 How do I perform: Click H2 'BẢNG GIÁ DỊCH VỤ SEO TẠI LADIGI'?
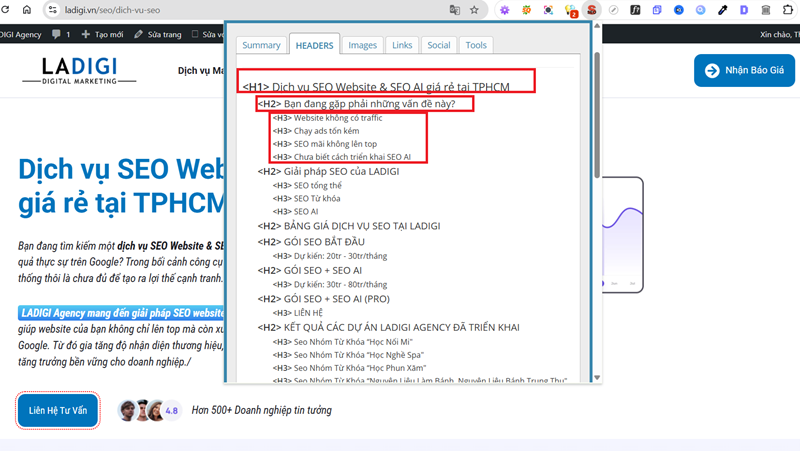pos(349,226)
